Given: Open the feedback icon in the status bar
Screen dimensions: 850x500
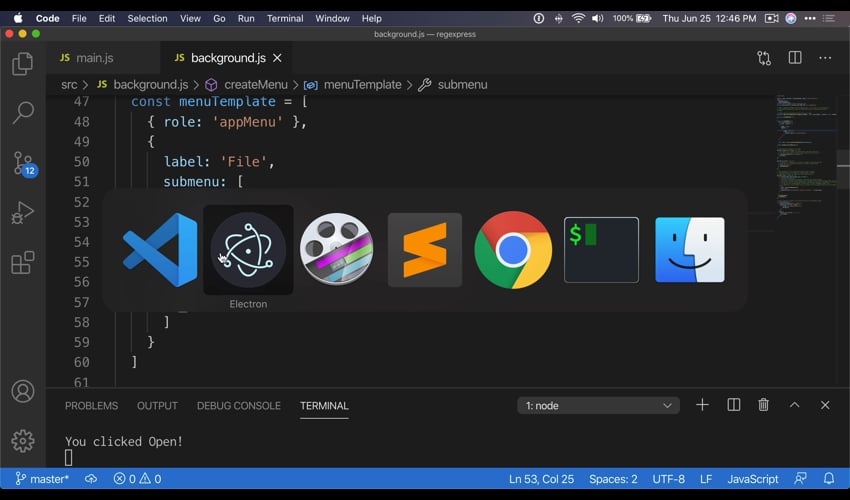Looking at the screenshot, I should (800, 479).
